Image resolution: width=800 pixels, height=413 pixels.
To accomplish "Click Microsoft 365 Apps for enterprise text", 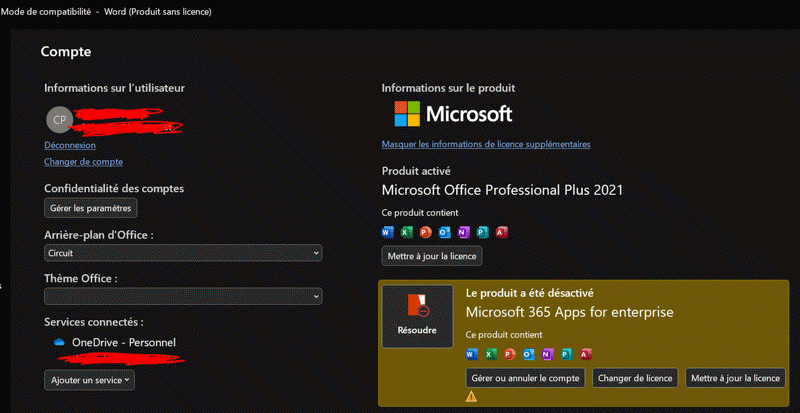I will tap(570, 312).
